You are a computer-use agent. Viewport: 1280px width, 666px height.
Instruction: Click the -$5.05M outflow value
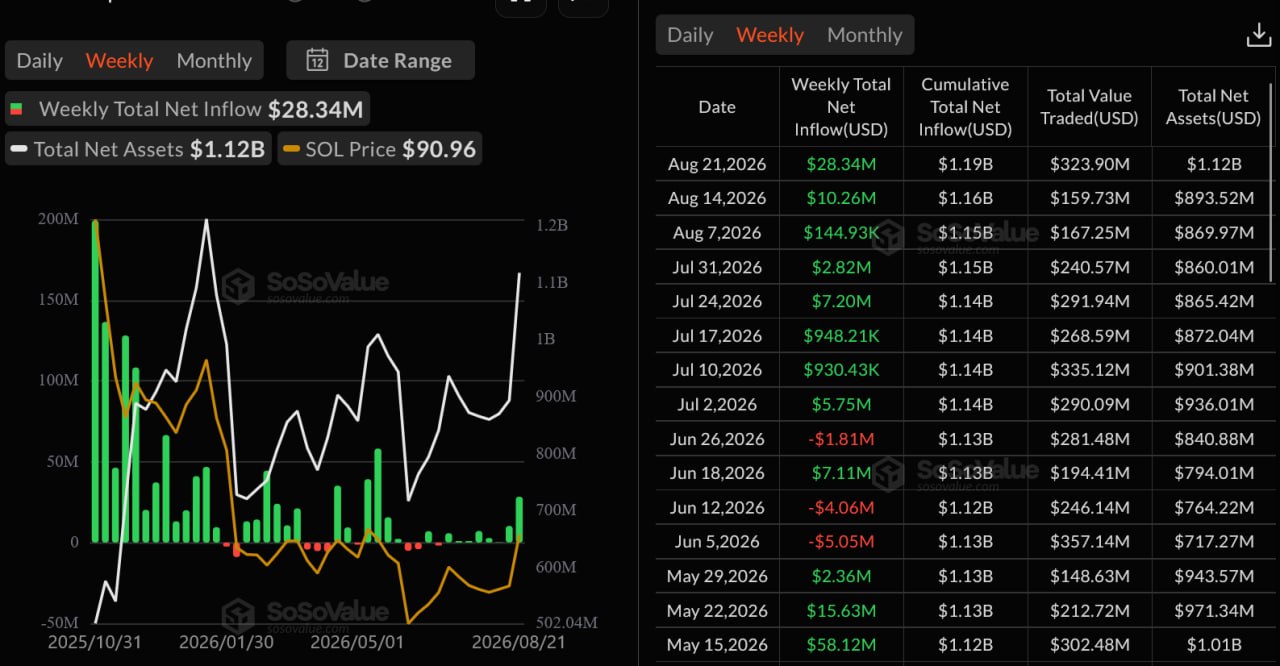841,541
